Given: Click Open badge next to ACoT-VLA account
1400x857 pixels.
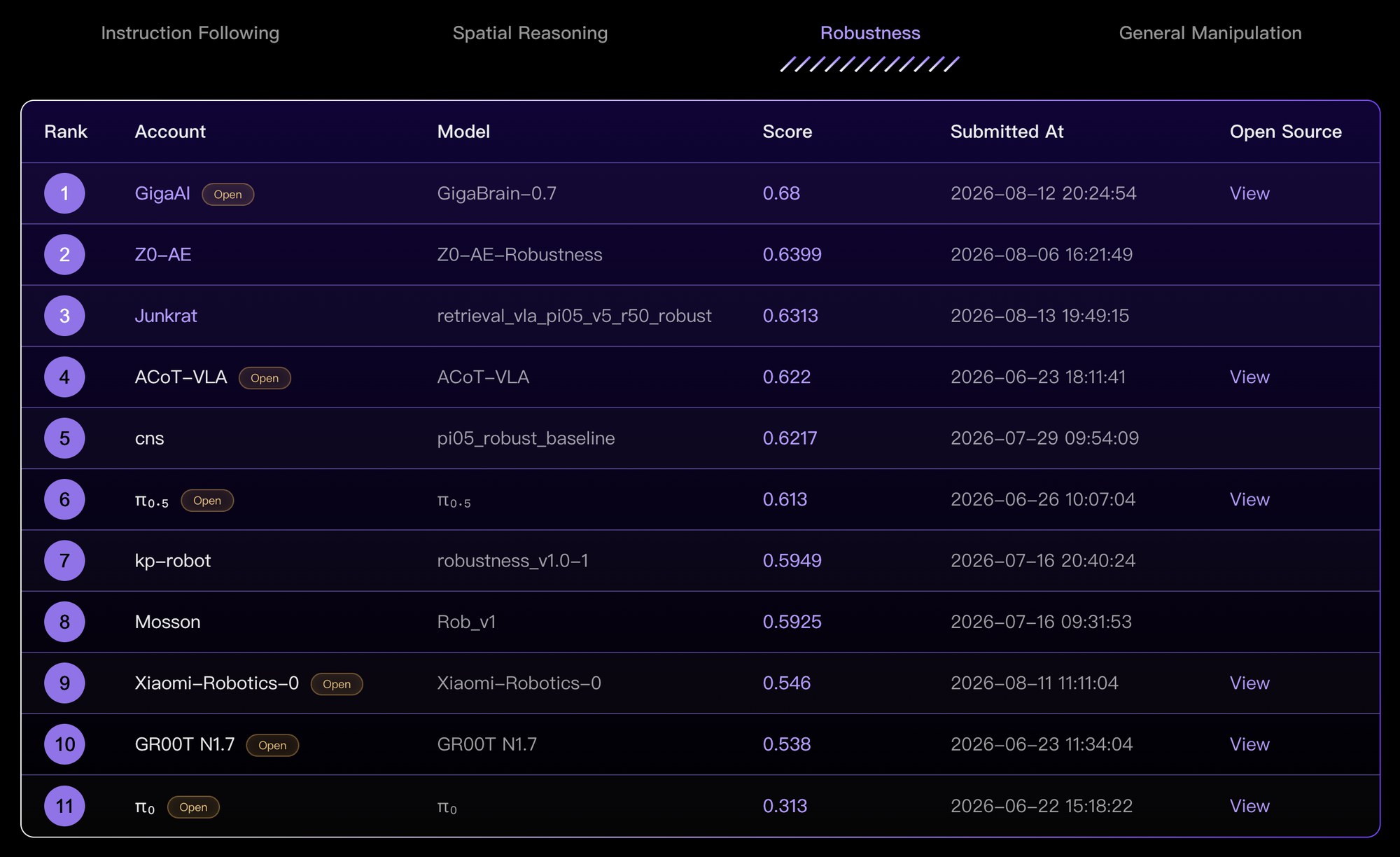Looking at the screenshot, I should pos(265,377).
